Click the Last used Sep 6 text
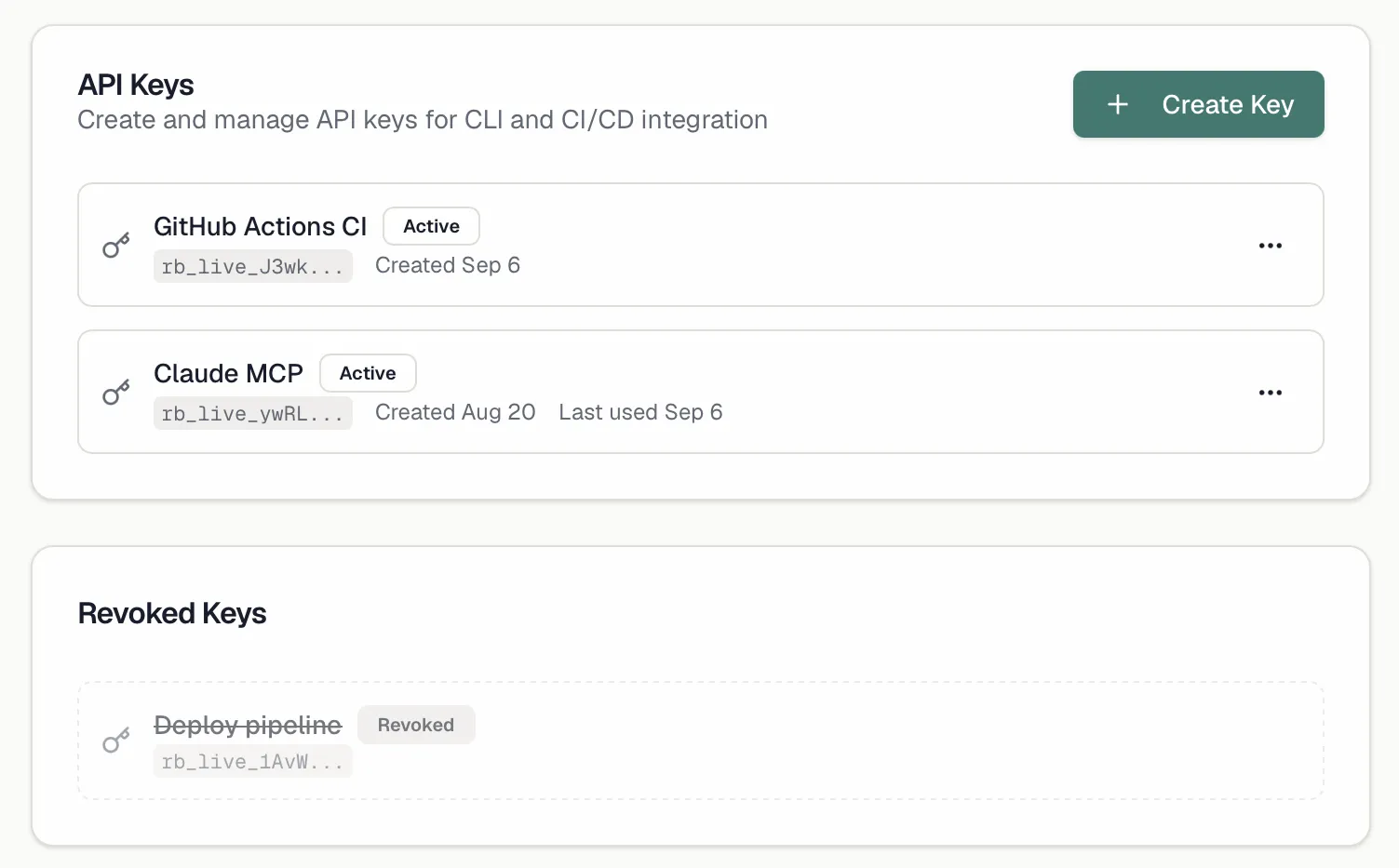 click(640, 412)
